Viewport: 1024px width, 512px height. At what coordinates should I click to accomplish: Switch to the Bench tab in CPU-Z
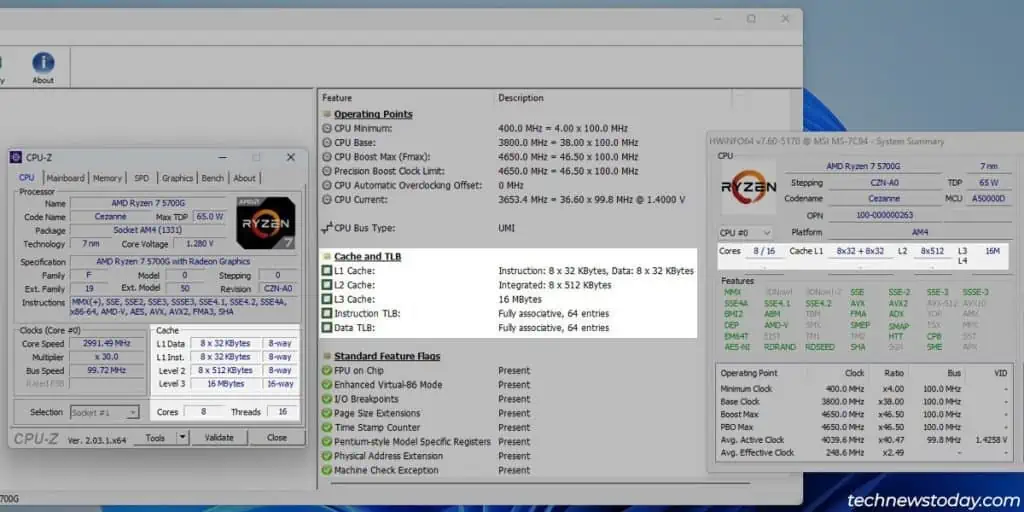pos(213,178)
